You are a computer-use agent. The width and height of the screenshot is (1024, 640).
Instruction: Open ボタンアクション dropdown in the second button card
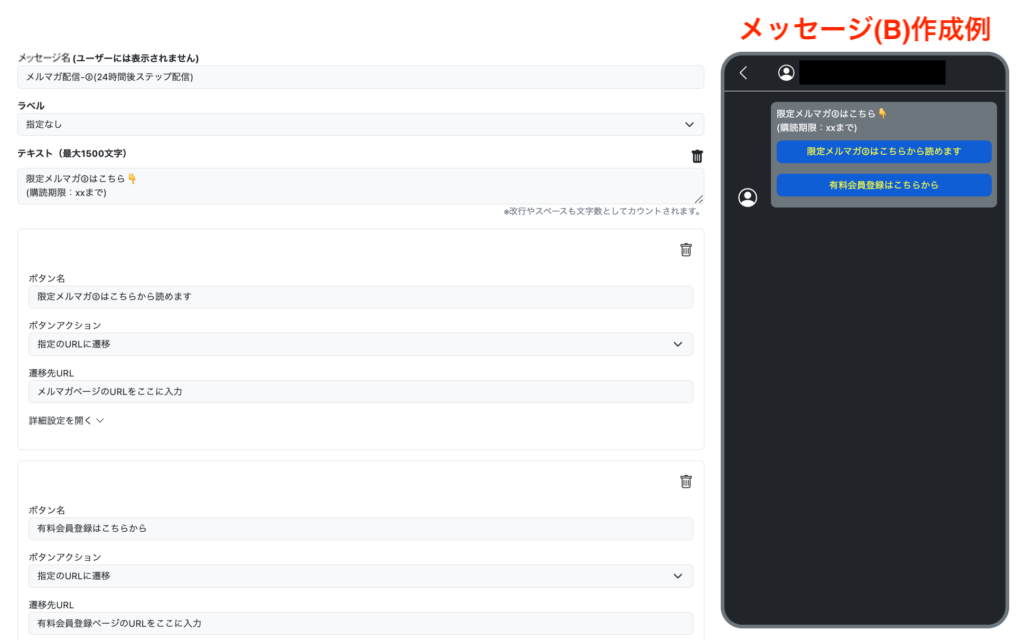(x=360, y=576)
